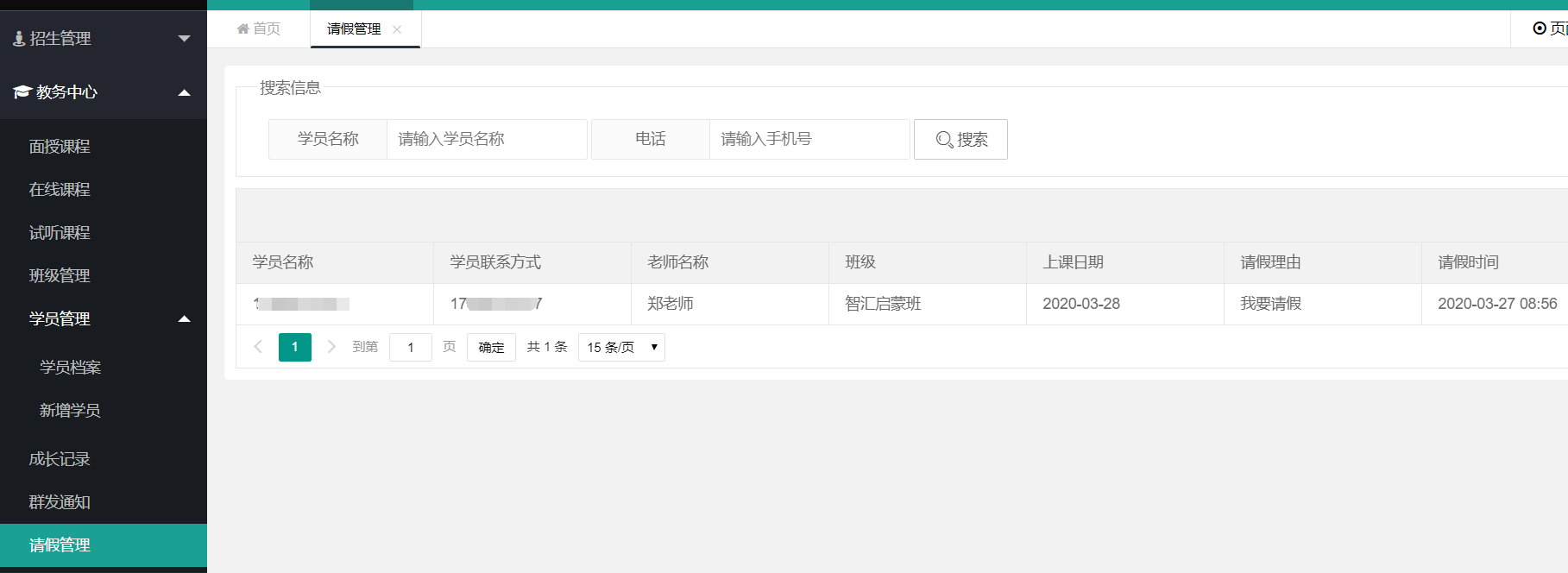Click the magnifier icon in search button
The width and height of the screenshot is (1568, 573).
point(945,140)
